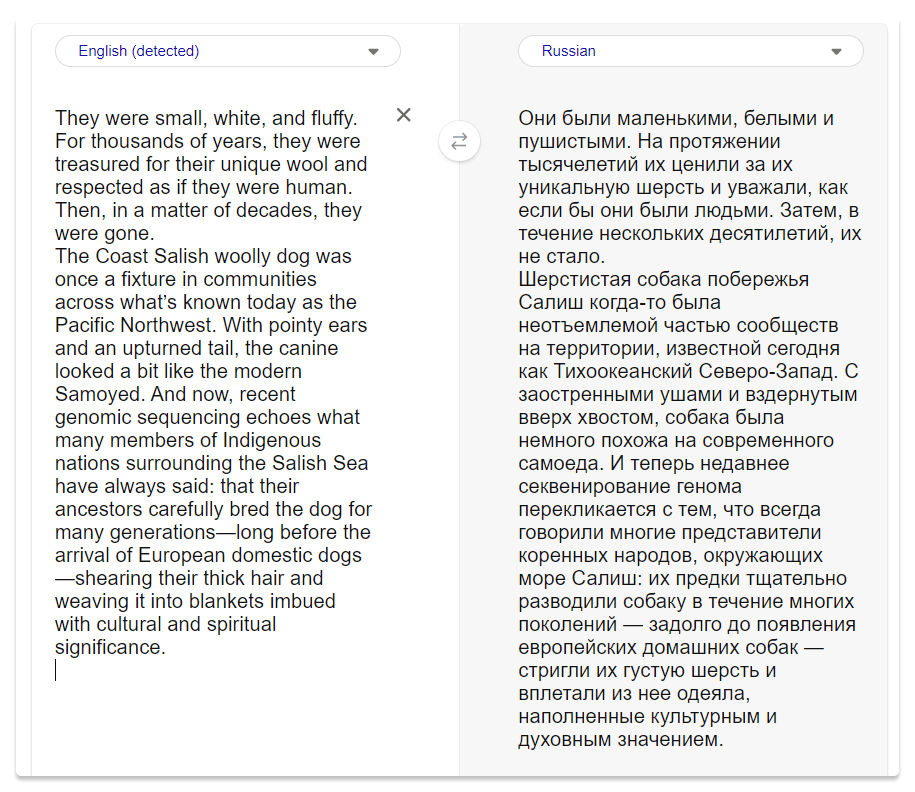The width and height of the screenshot is (915, 792).
Task: Click the line 'treasured for their unique wool and'
Action: (211, 164)
